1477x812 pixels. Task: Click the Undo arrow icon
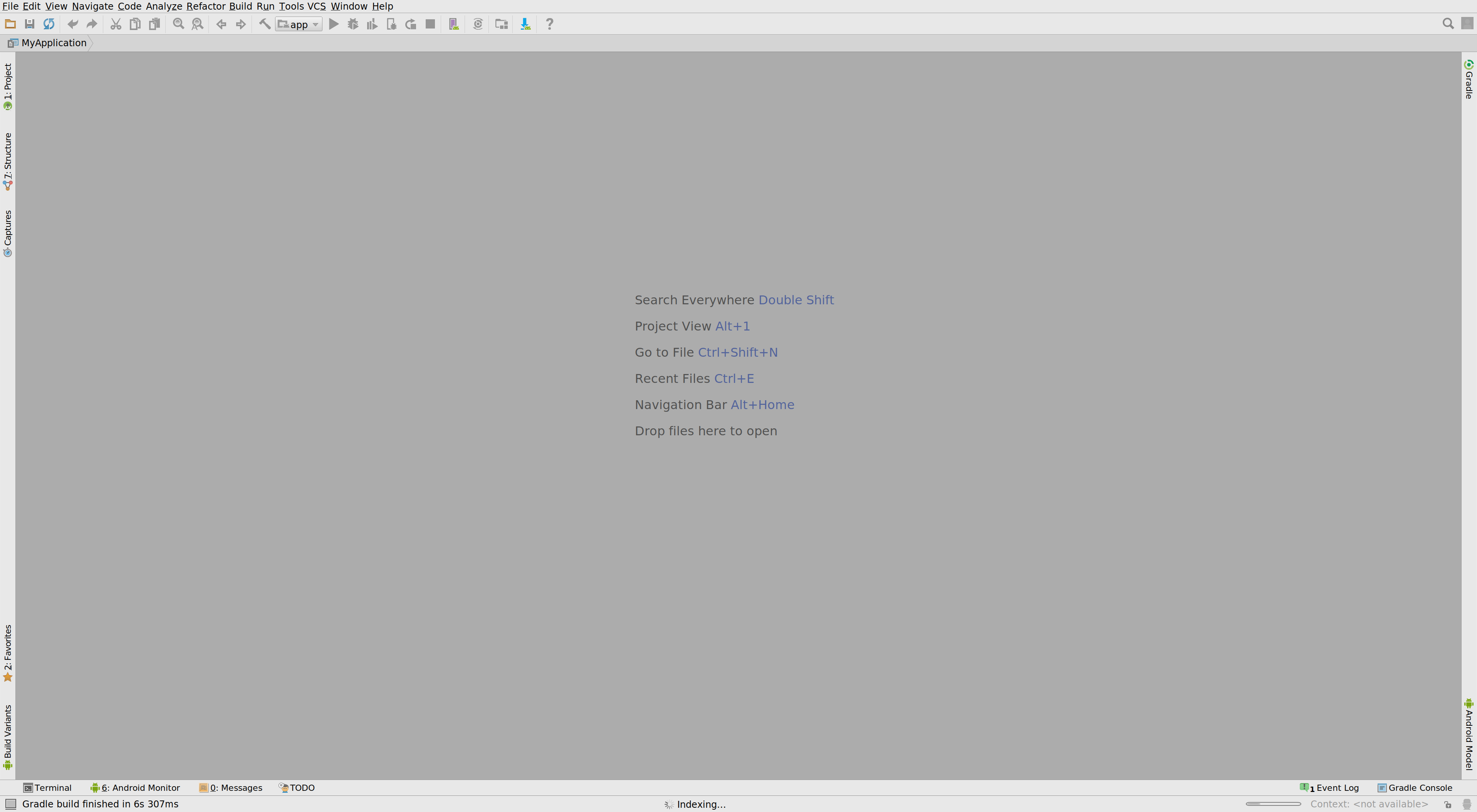(x=72, y=24)
